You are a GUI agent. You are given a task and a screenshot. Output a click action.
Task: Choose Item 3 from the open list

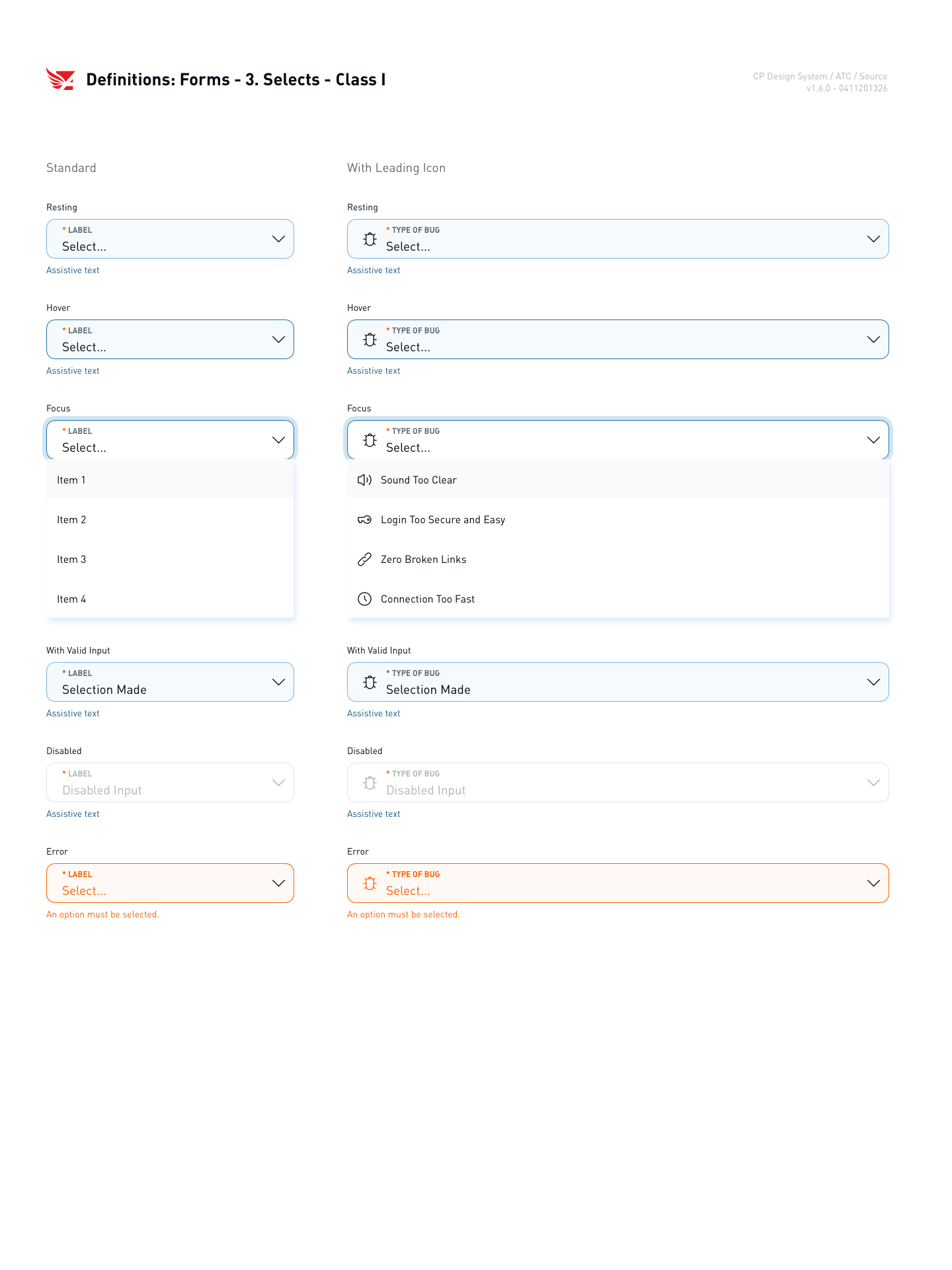[x=170, y=559]
